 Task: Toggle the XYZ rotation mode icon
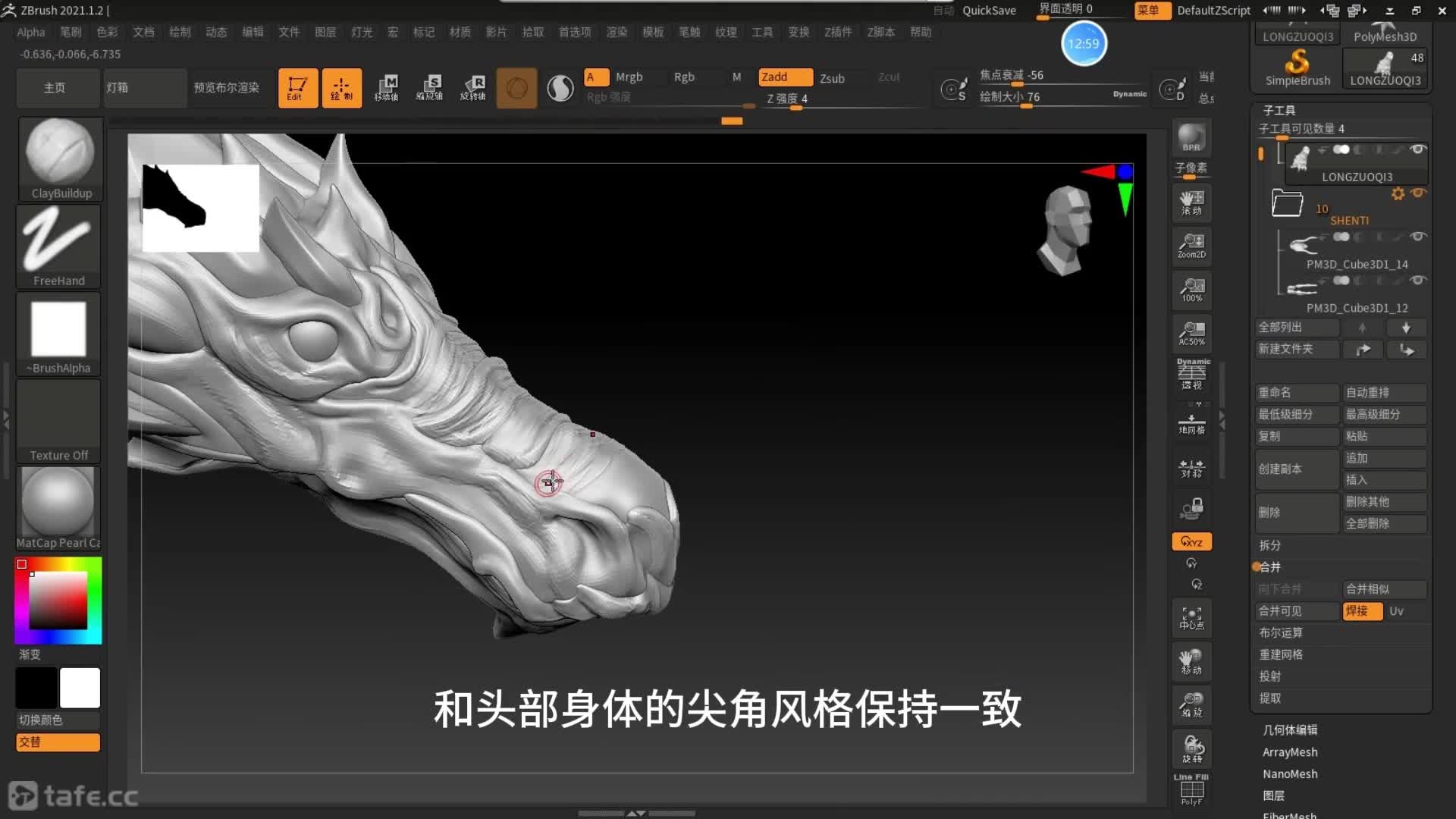click(x=1191, y=541)
